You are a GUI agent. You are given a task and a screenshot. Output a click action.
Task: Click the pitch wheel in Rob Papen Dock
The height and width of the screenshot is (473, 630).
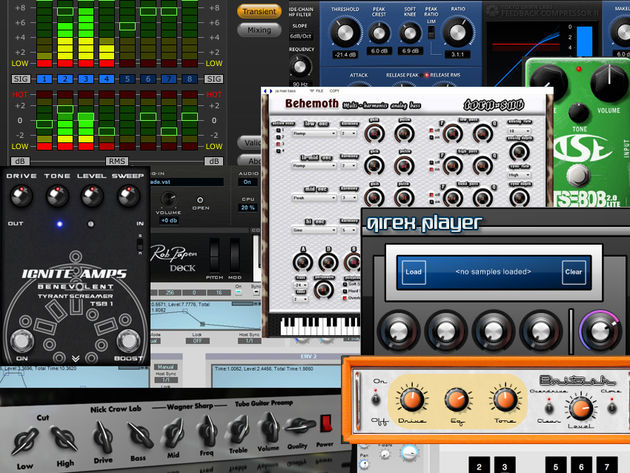(x=215, y=256)
